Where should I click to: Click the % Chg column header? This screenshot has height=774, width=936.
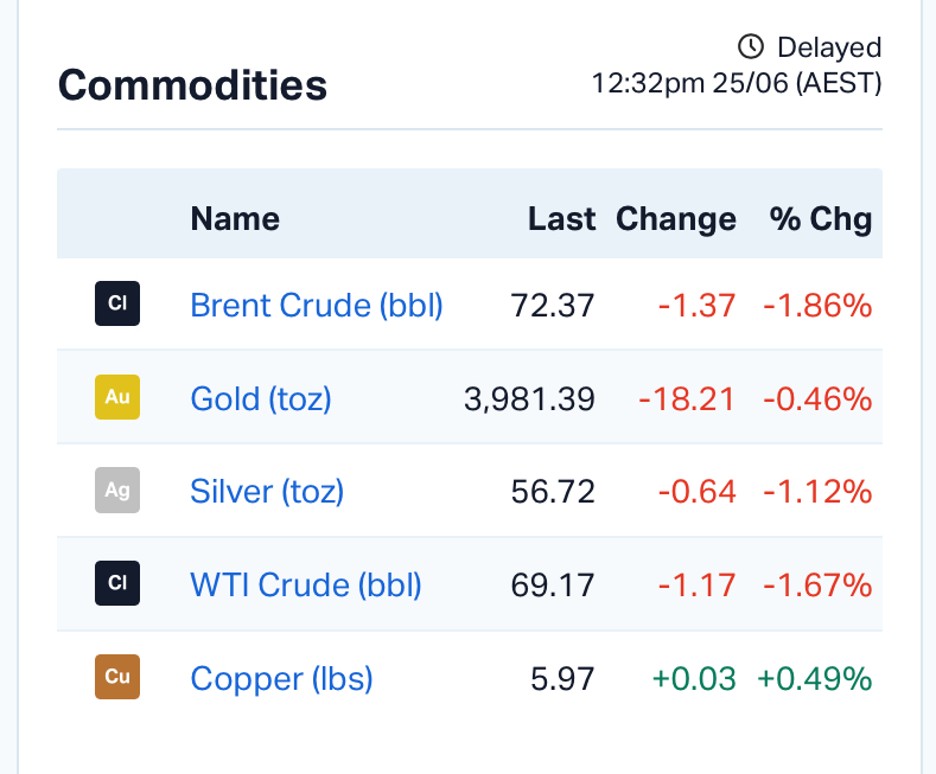click(x=821, y=219)
